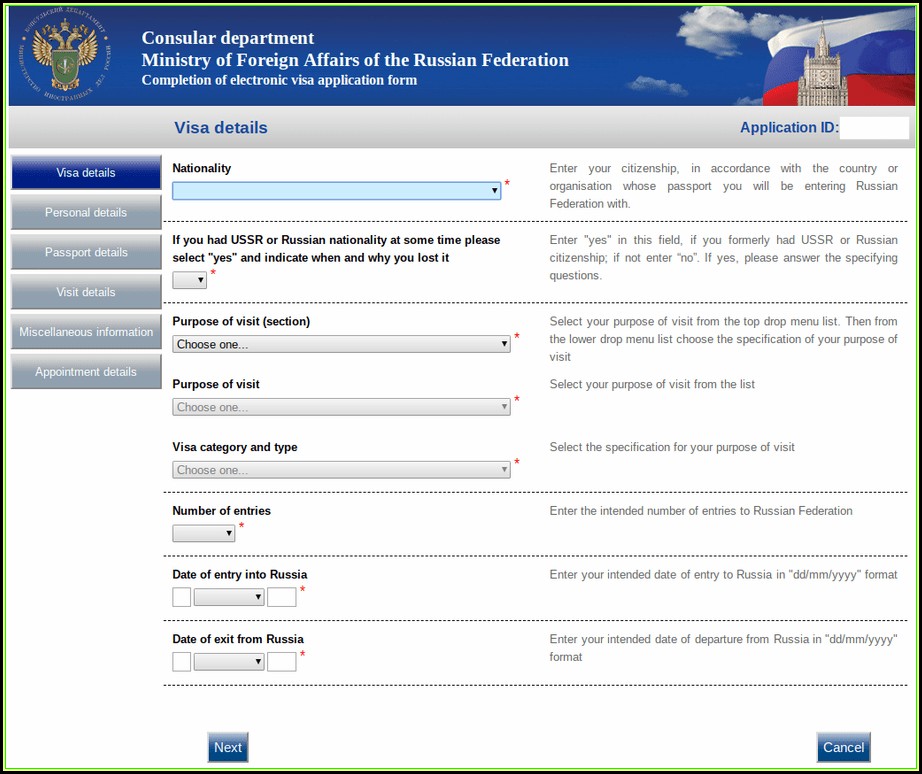Image resolution: width=922 pixels, height=774 pixels.
Task: Open the Passport details section
Action: (x=86, y=252)
